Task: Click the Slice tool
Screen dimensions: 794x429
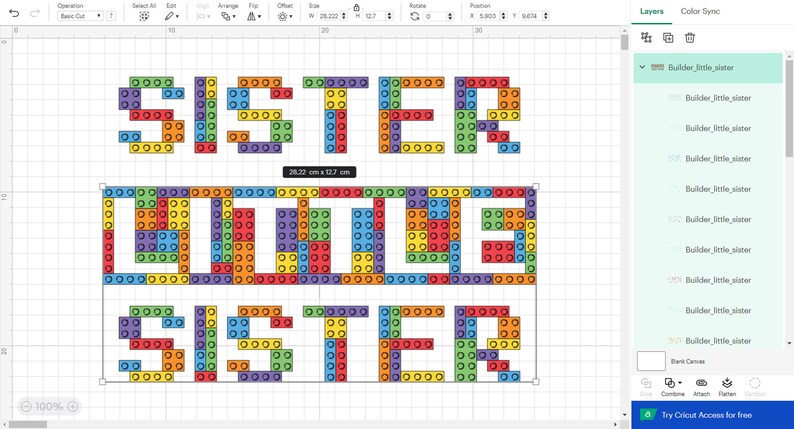Action: point(646,387)
